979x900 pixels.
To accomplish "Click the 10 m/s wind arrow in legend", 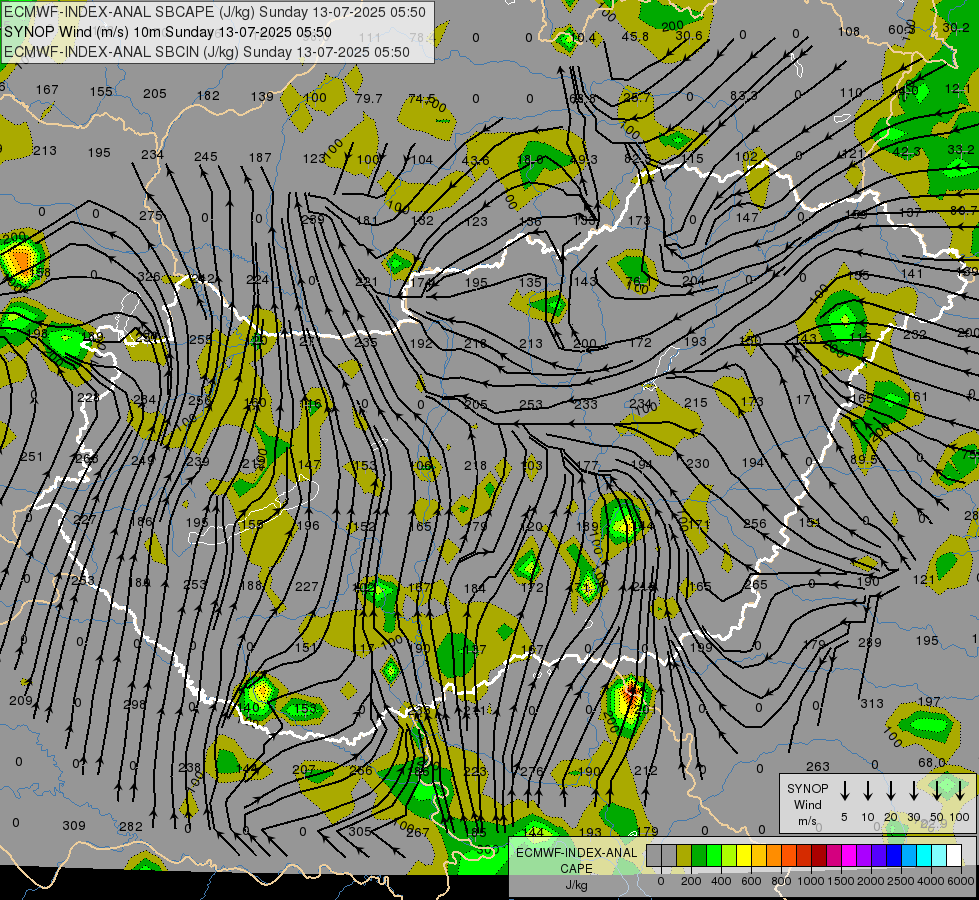I will tap(868, 791).
